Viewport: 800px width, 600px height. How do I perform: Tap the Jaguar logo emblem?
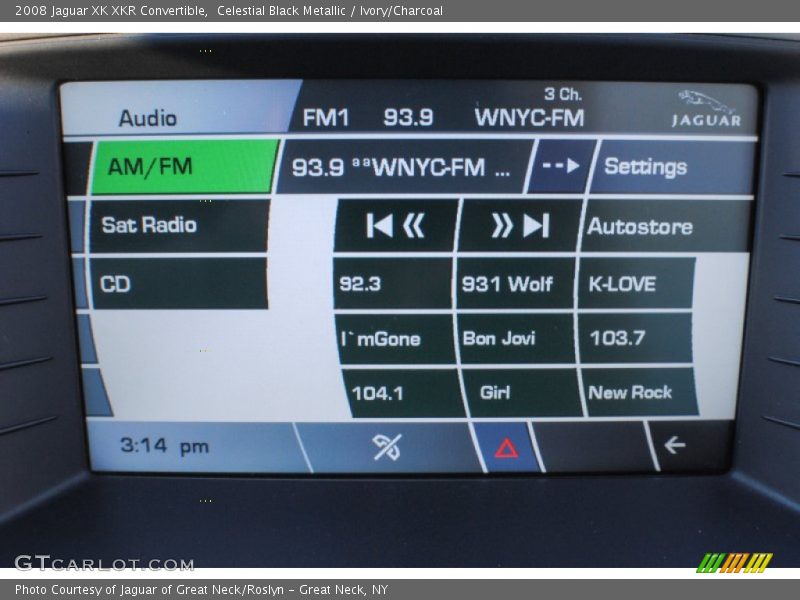pos(706,108)
